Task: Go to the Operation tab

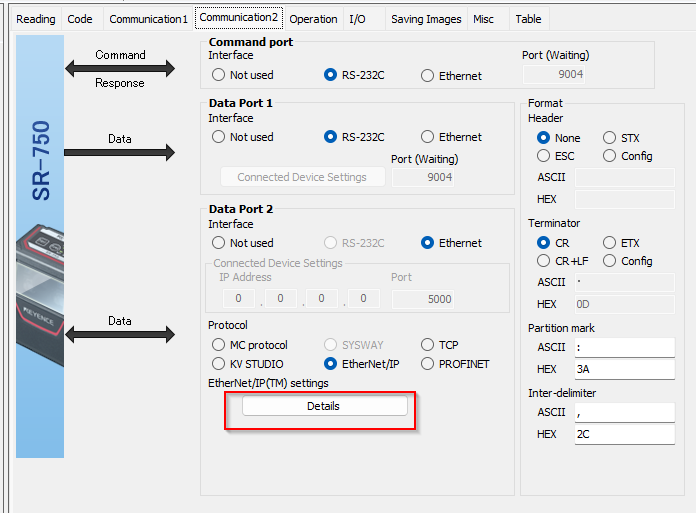Action: click(x=313, y=19)
